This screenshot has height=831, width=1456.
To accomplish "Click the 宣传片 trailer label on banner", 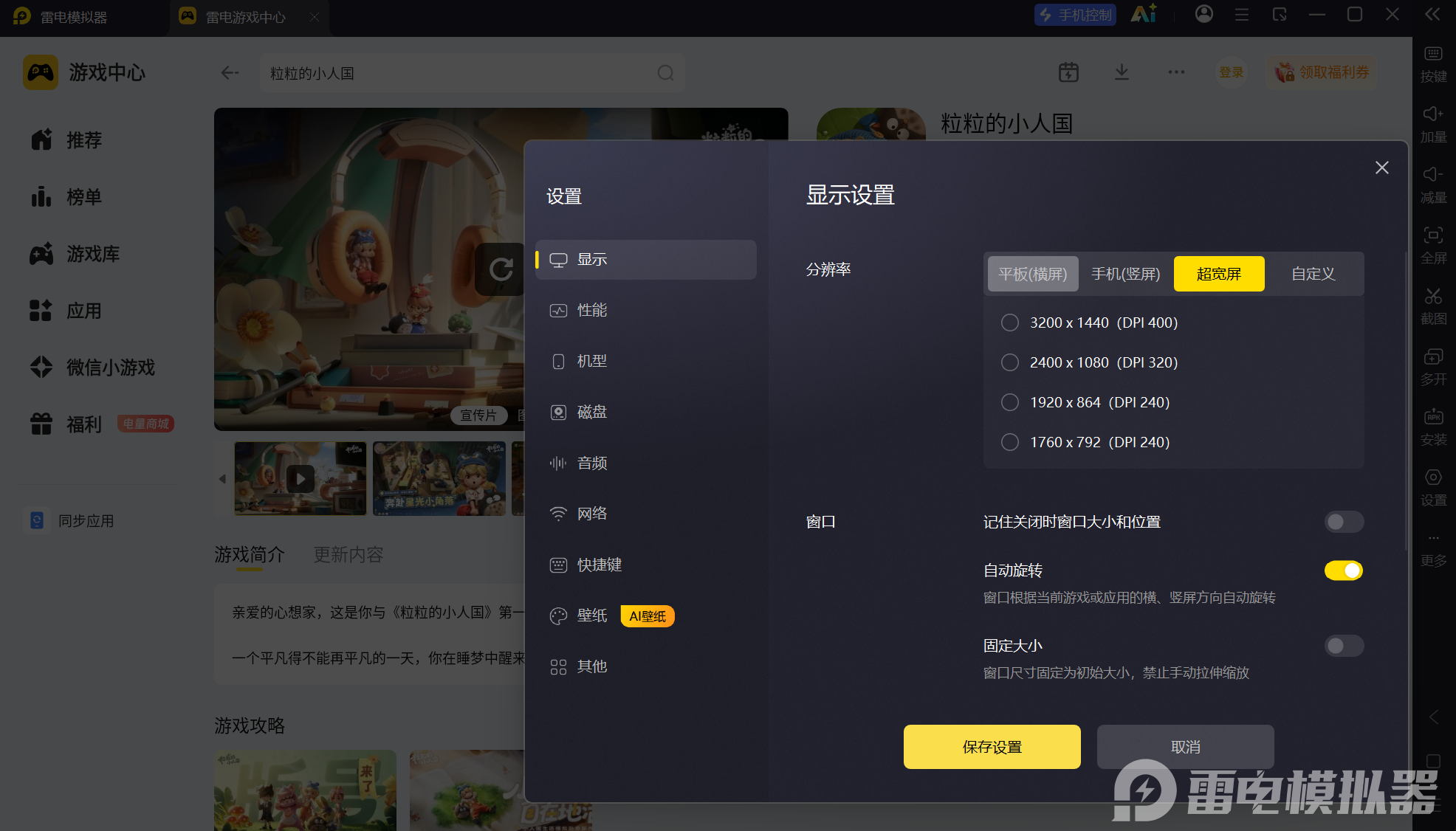I will 478,415.
